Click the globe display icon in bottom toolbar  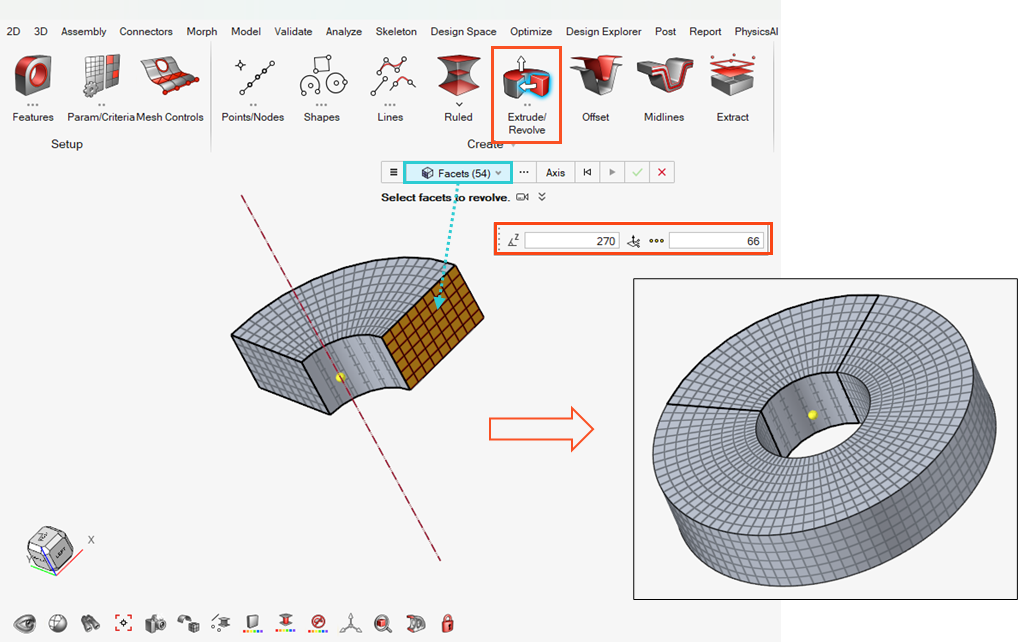[x=58, y=624]
